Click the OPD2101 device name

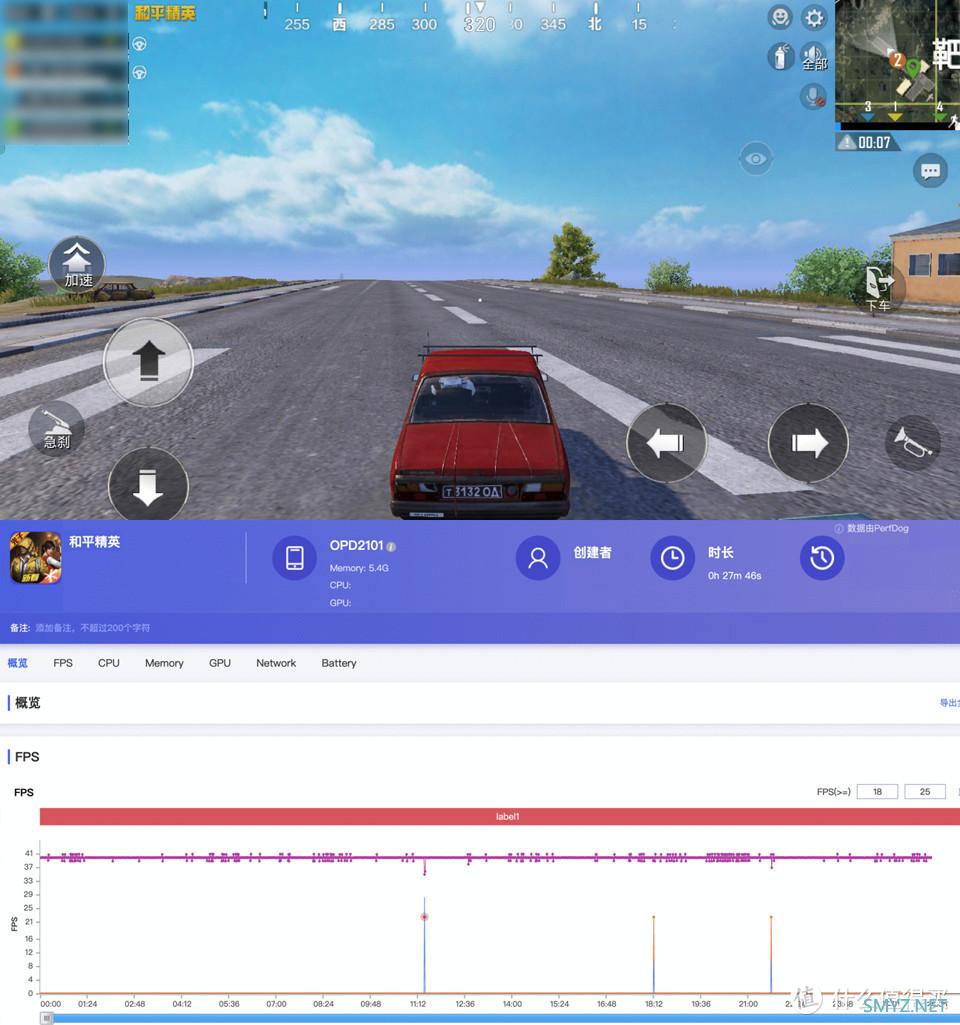(x=356, y=545)
